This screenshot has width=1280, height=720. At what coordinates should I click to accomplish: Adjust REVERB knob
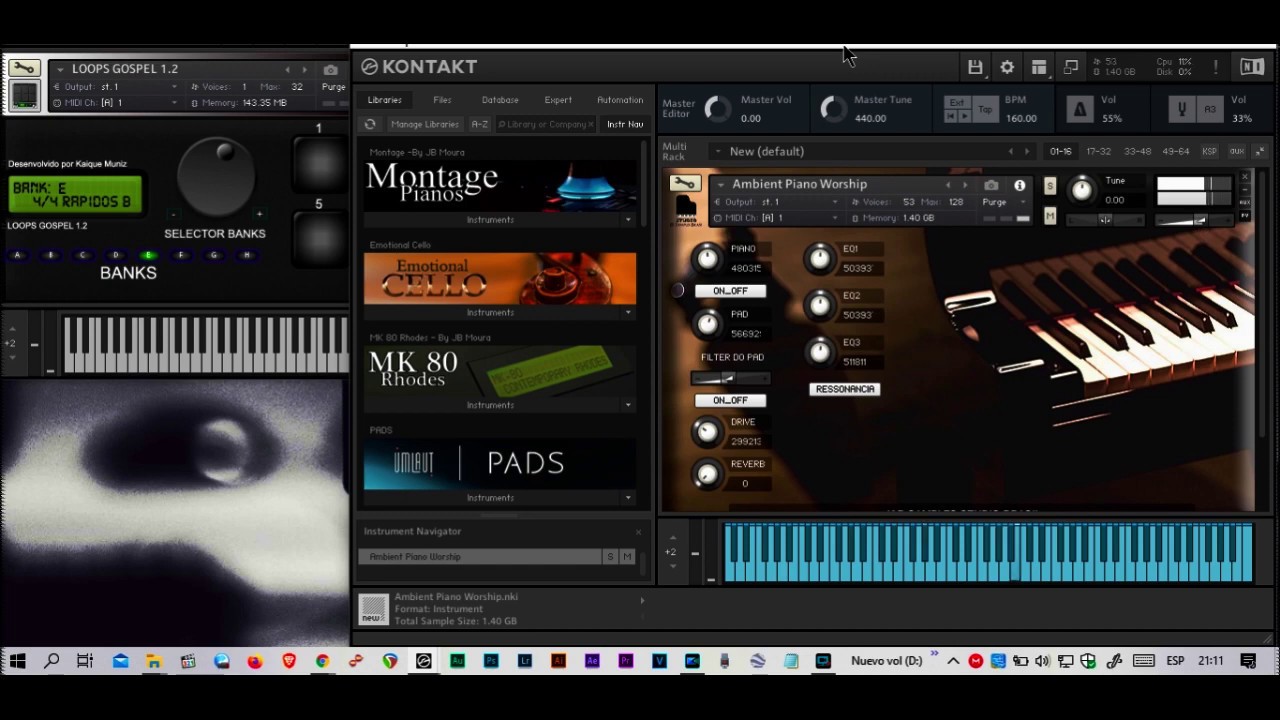(708, 474)
